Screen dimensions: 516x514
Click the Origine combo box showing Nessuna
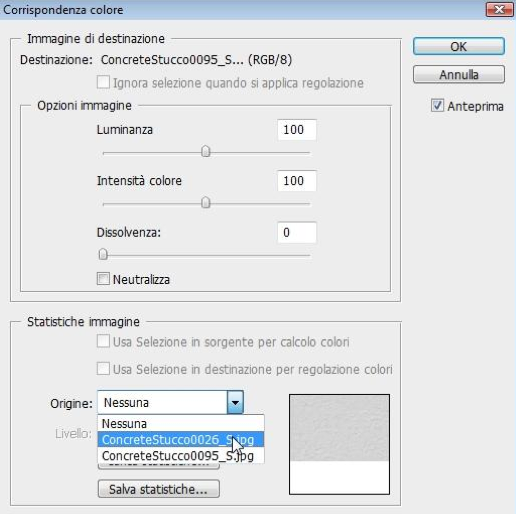click(x=170, y=403)
